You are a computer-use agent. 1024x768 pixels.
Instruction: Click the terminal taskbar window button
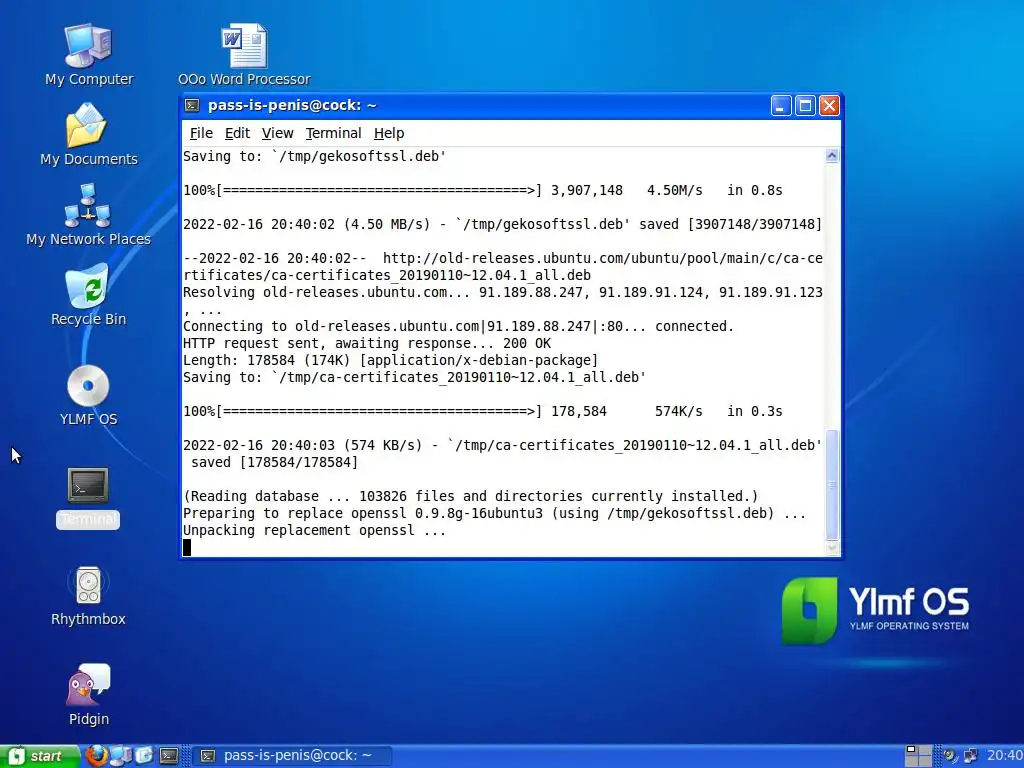(x=292, y=756)
